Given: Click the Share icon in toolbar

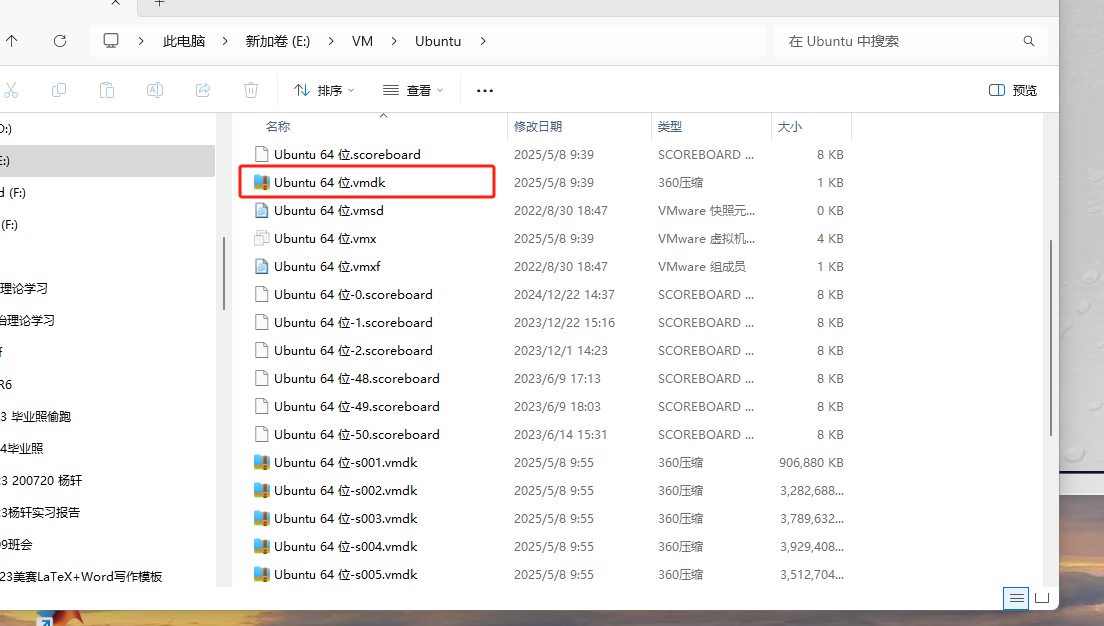Looking at the screenshot, I should [203, 90].
